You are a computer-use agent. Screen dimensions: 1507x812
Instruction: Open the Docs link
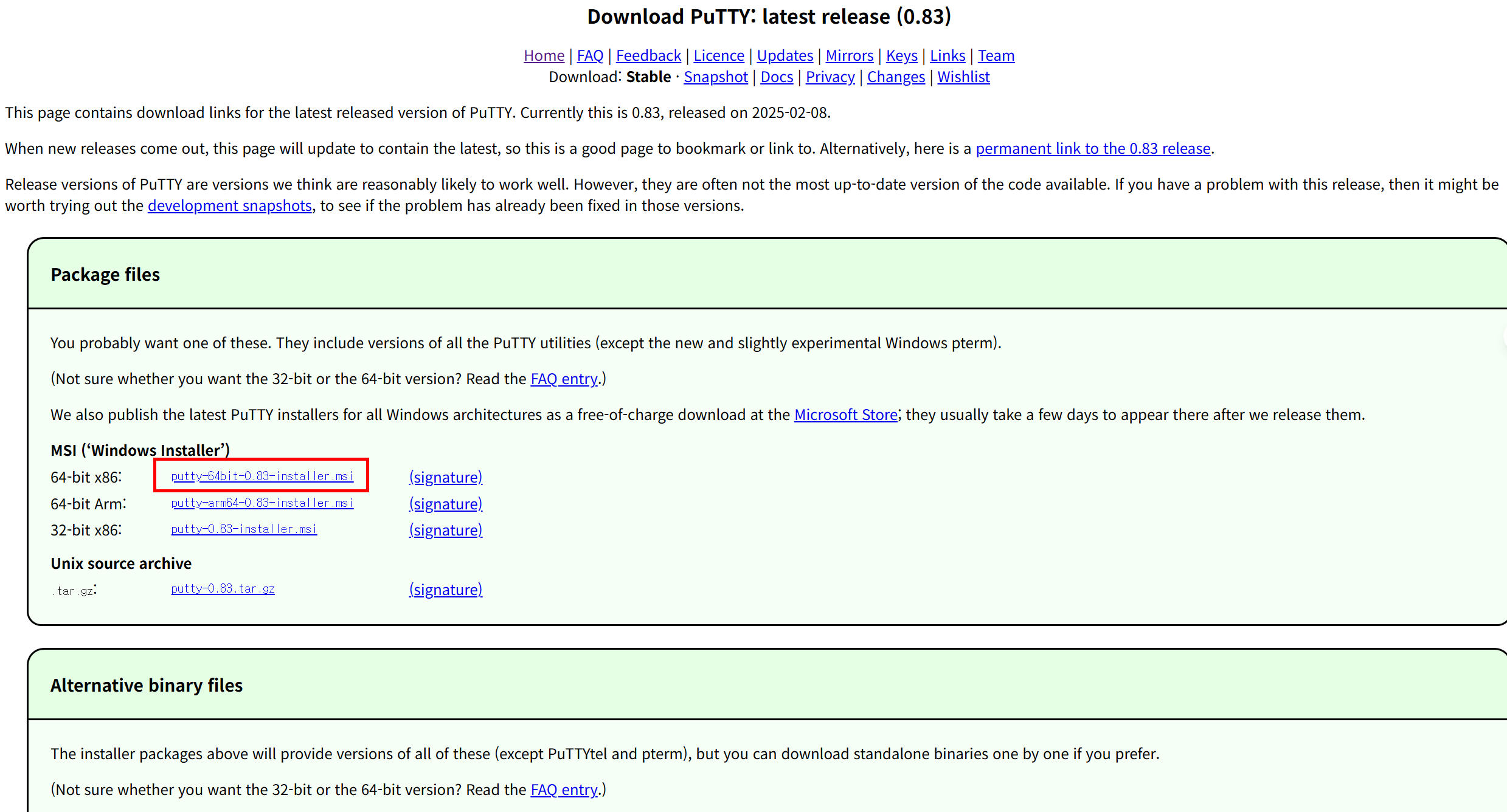pos(777,77)
